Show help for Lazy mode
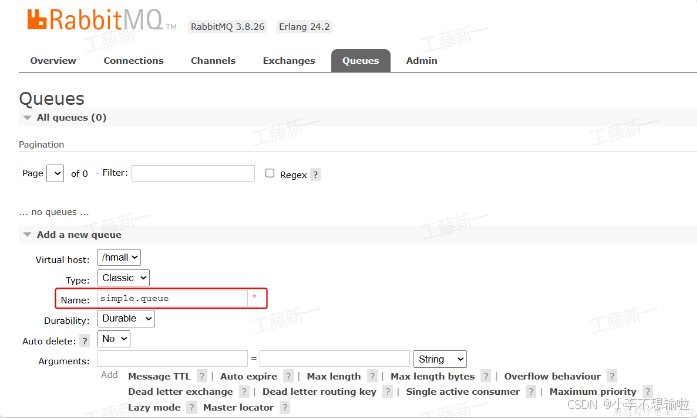Screen dimensions: 697x418 (x=192, y=407)
